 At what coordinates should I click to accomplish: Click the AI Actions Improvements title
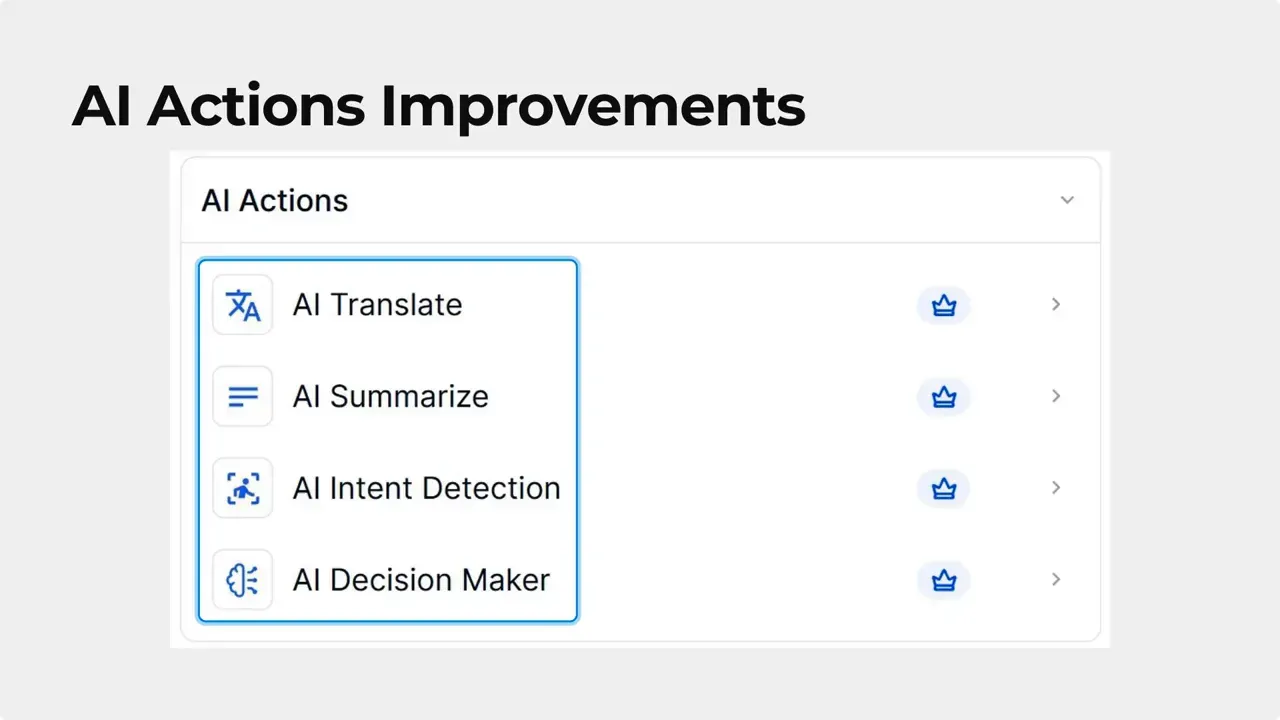pyautogui.click(x=438, y=104)
